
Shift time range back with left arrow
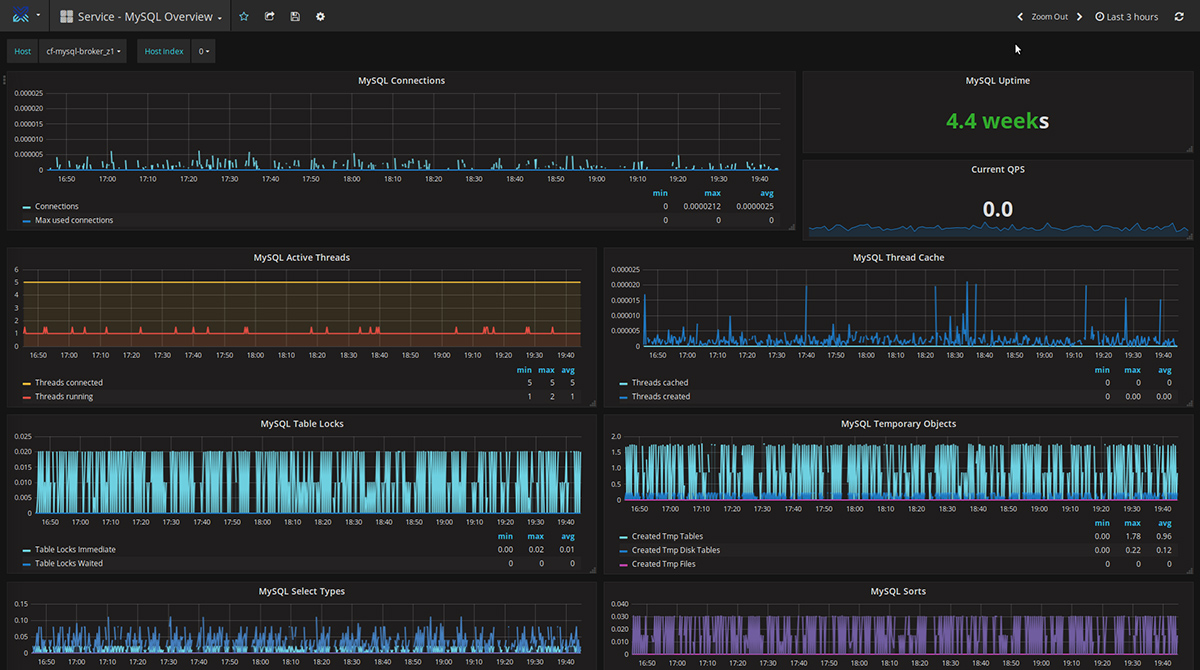point(1020,17)
